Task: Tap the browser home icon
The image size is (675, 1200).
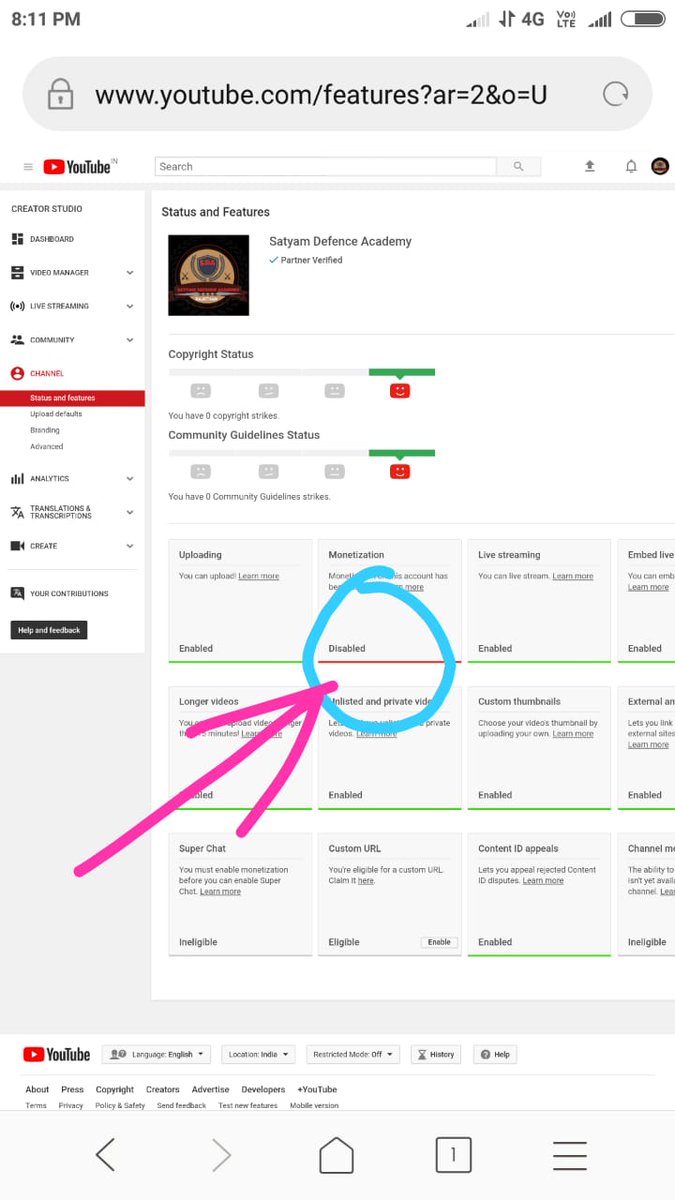Action: (x=336, y=1156)
